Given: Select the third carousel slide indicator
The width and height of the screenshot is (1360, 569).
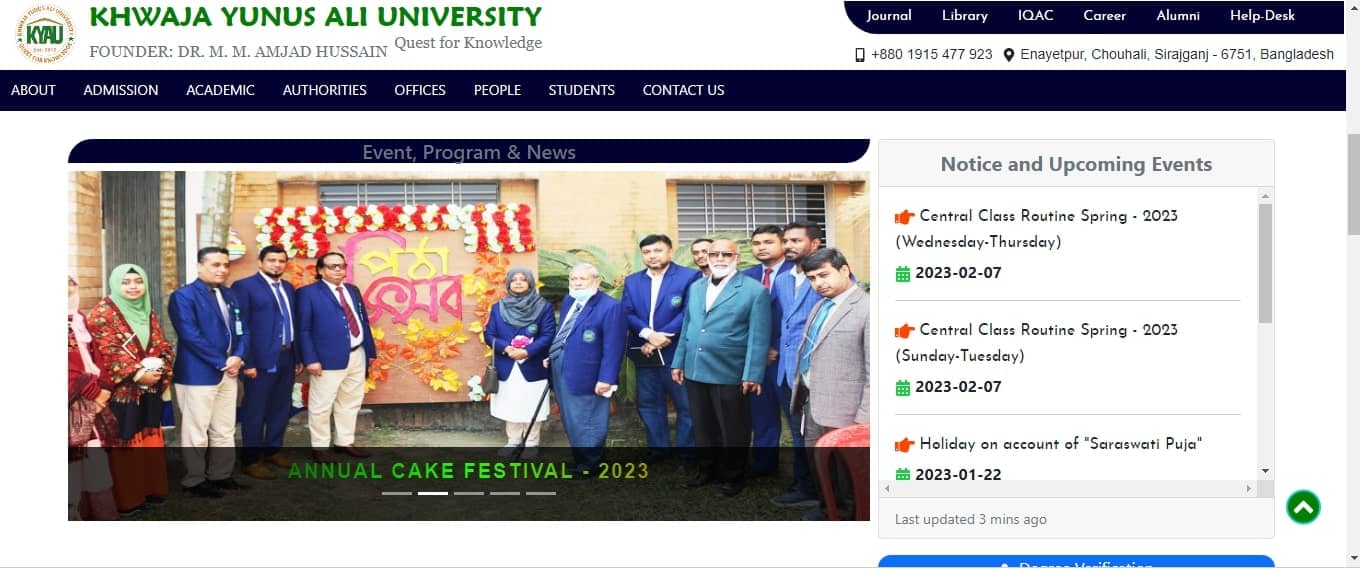Looking at the screenshot, I should [469, 493].
